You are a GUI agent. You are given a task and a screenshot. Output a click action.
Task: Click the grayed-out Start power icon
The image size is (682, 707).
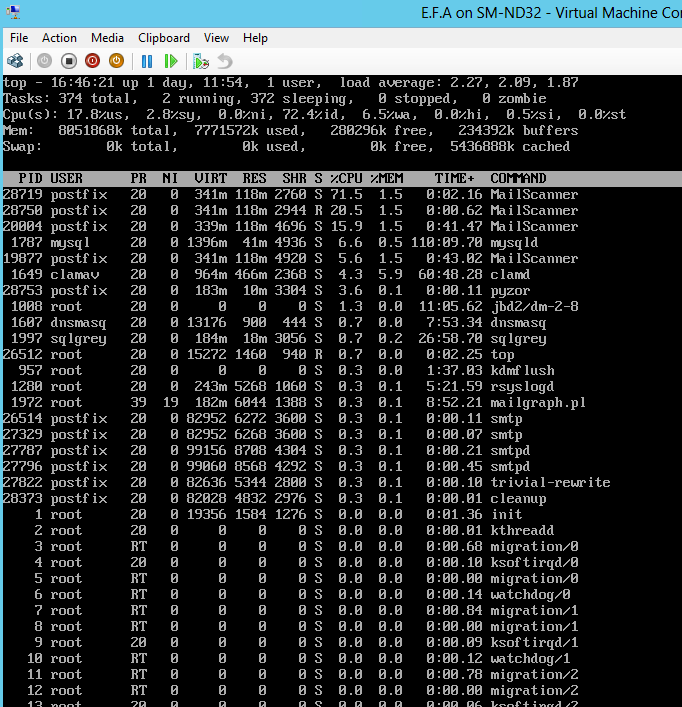[x=44, y=61]
